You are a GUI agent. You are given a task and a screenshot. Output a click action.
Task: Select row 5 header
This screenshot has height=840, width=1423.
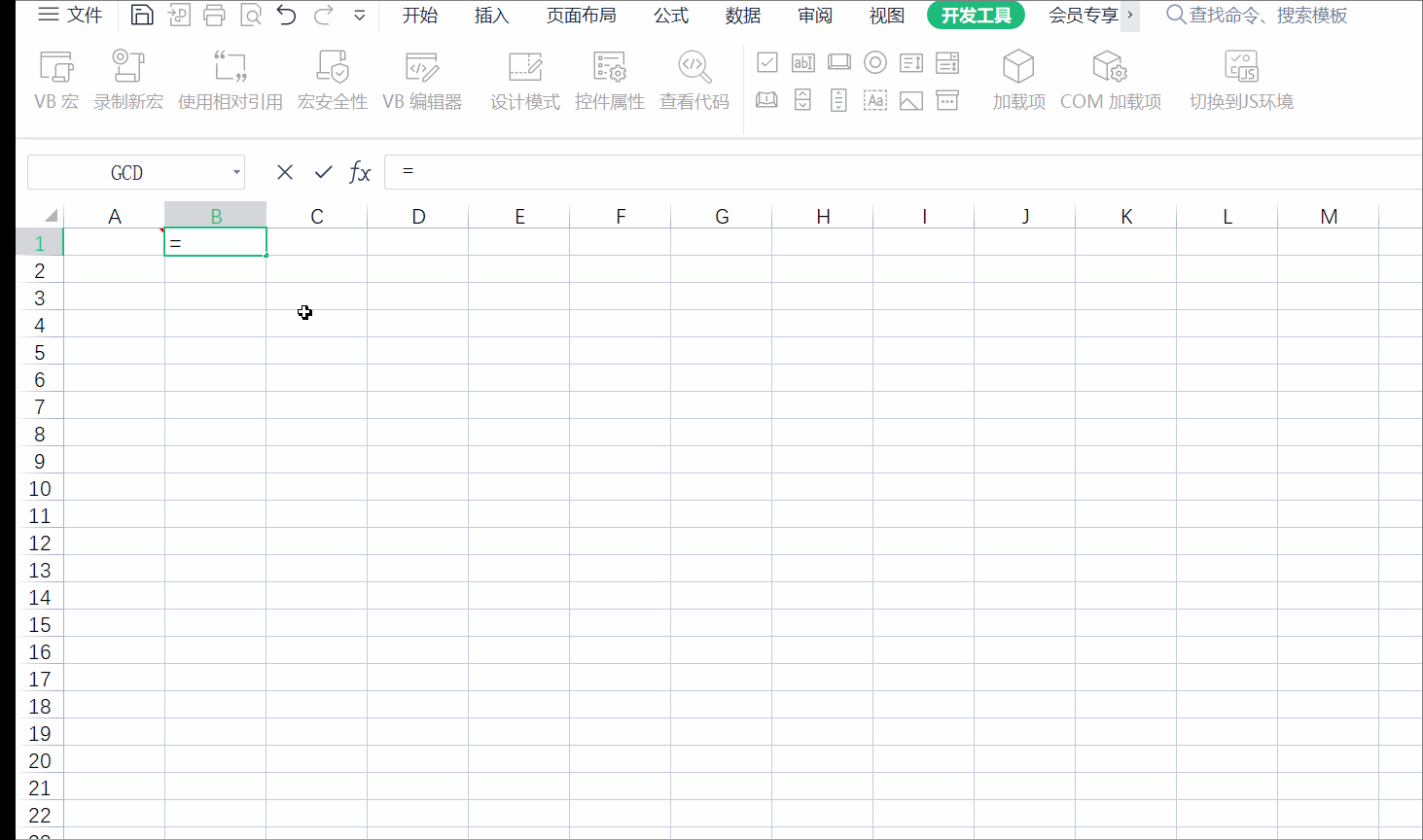point(40,352)
